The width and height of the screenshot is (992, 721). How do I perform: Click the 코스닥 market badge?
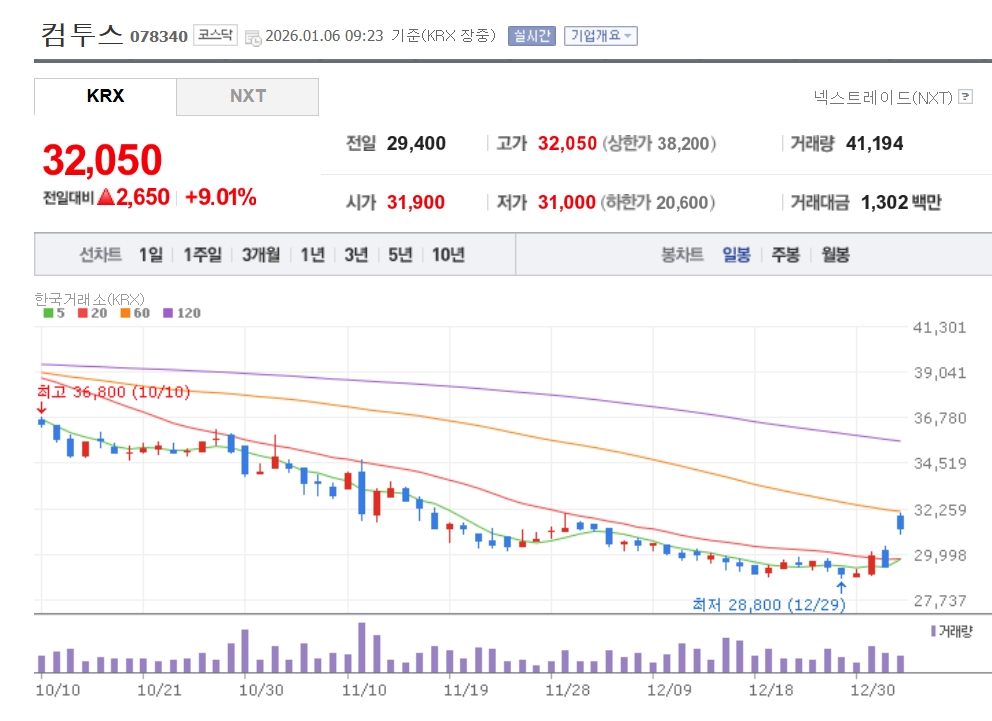(215, 35)
